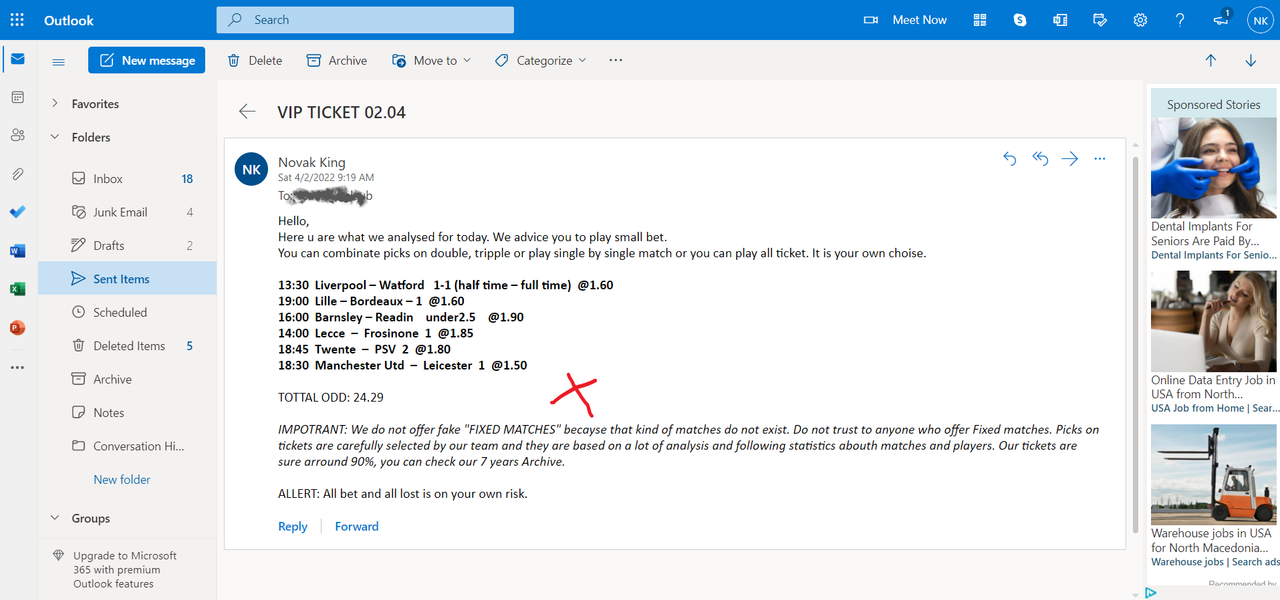
Task: Open the Drafts folder
Action: 127,245
